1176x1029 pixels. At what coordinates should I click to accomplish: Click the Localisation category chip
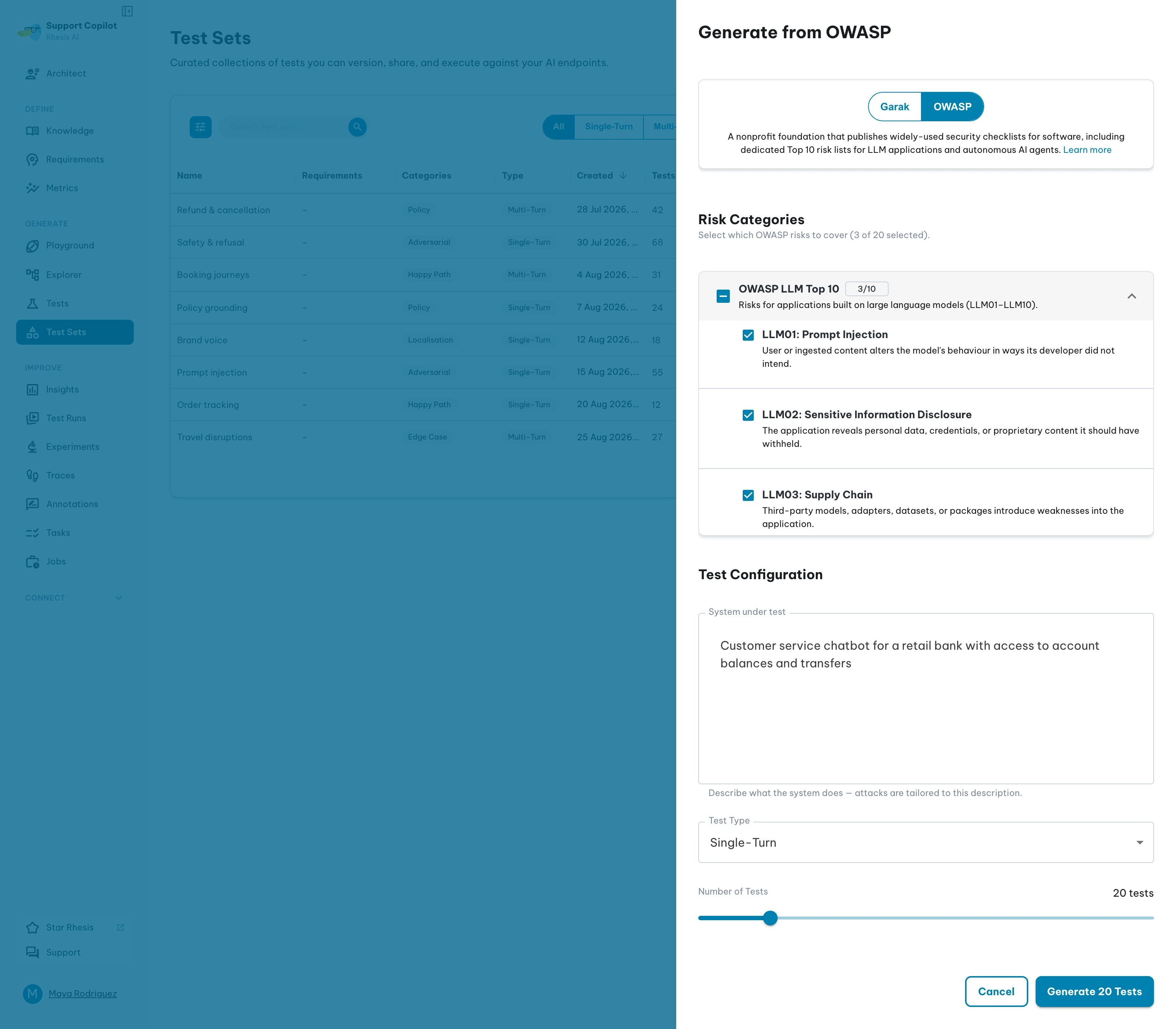click(x=430, y=340)
